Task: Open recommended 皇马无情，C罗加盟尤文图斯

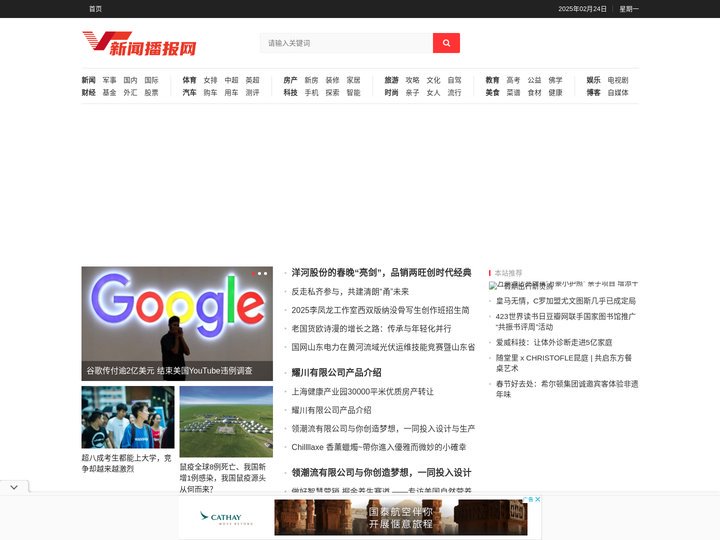Action: [566, 301]
